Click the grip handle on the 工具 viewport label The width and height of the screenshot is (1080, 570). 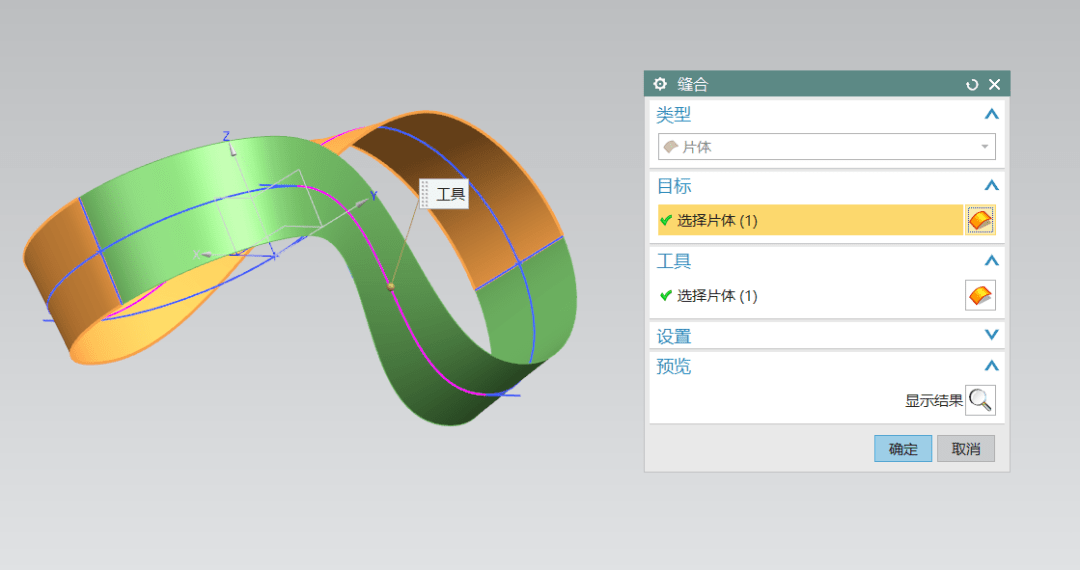click(x=425, y=194)
